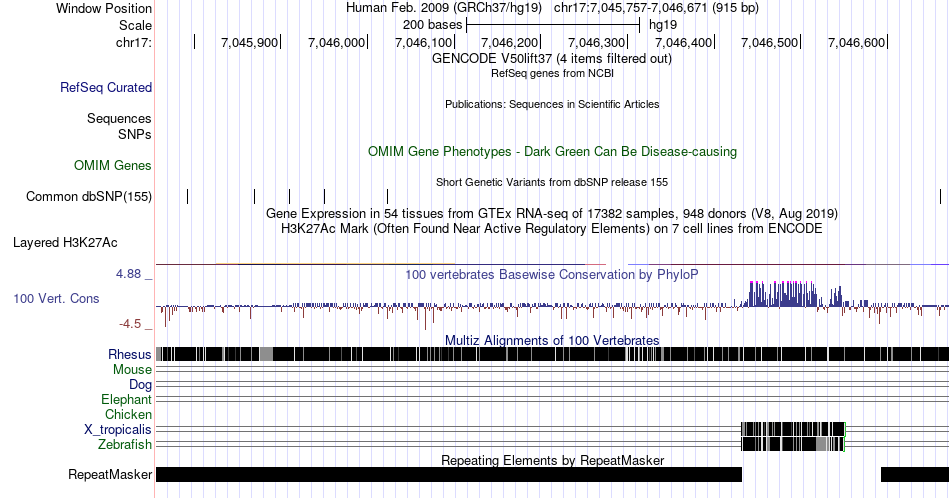Click the 7,046,500 coordinate on the ruler

pos(769,42)
